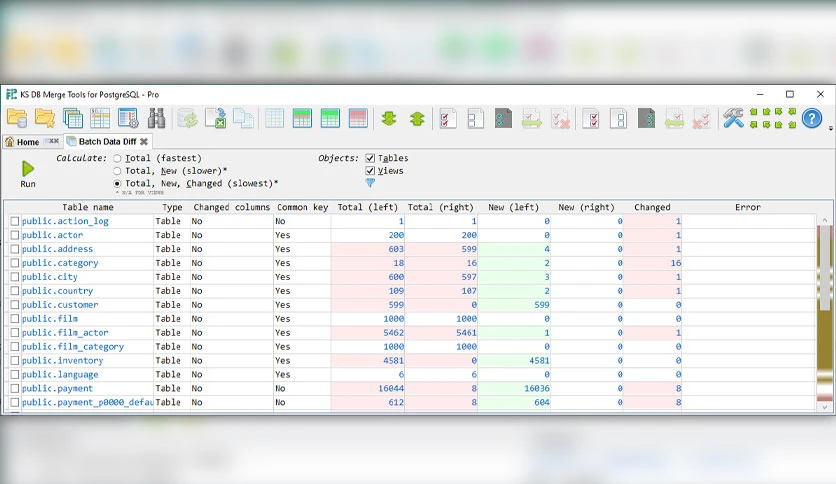This screenshot has height=484, width=836.
Task: Click the right-pointing green arrow merge icon
Action: click(532, 118)
